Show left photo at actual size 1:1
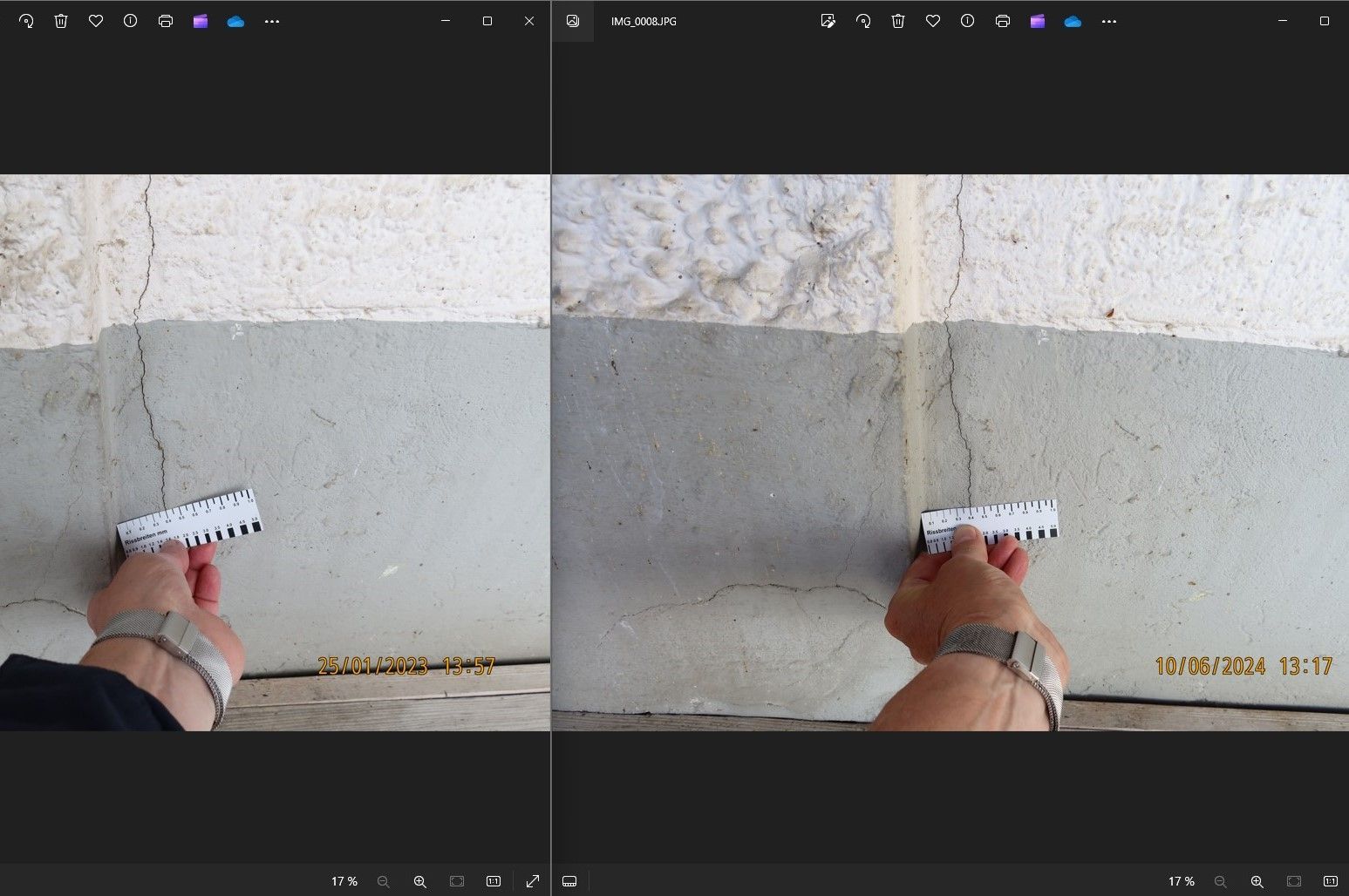This screenshot has height=896, width=1349. pyautogui.click(x=494, y=881)
